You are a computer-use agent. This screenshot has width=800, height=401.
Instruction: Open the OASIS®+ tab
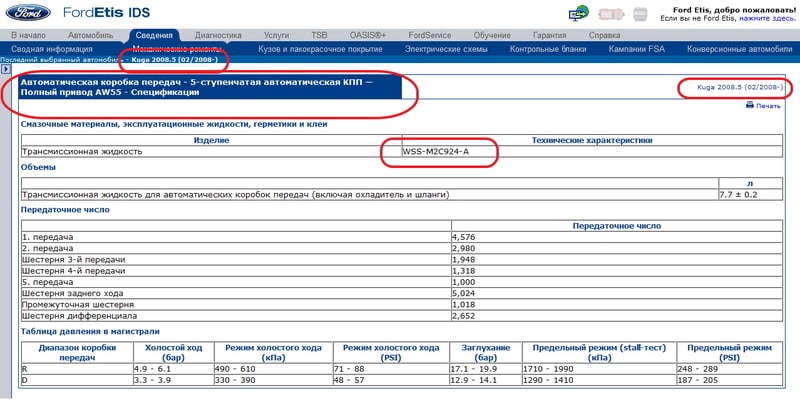367,35
